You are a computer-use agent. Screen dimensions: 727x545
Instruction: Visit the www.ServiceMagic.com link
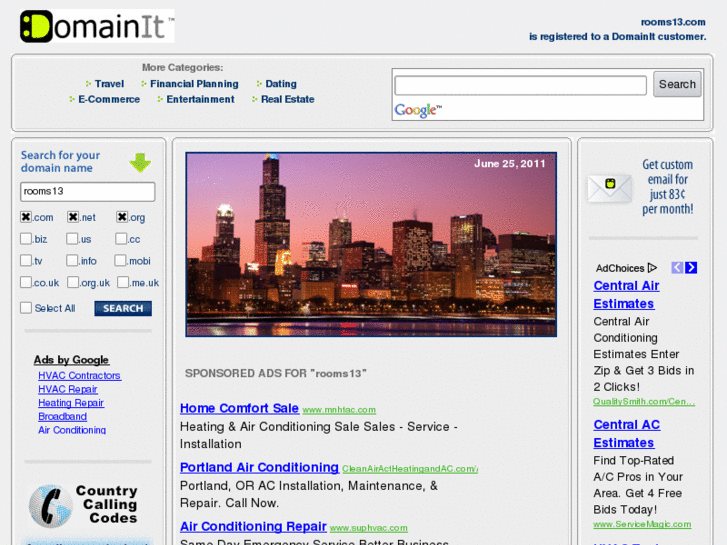[x=642, y=524]
